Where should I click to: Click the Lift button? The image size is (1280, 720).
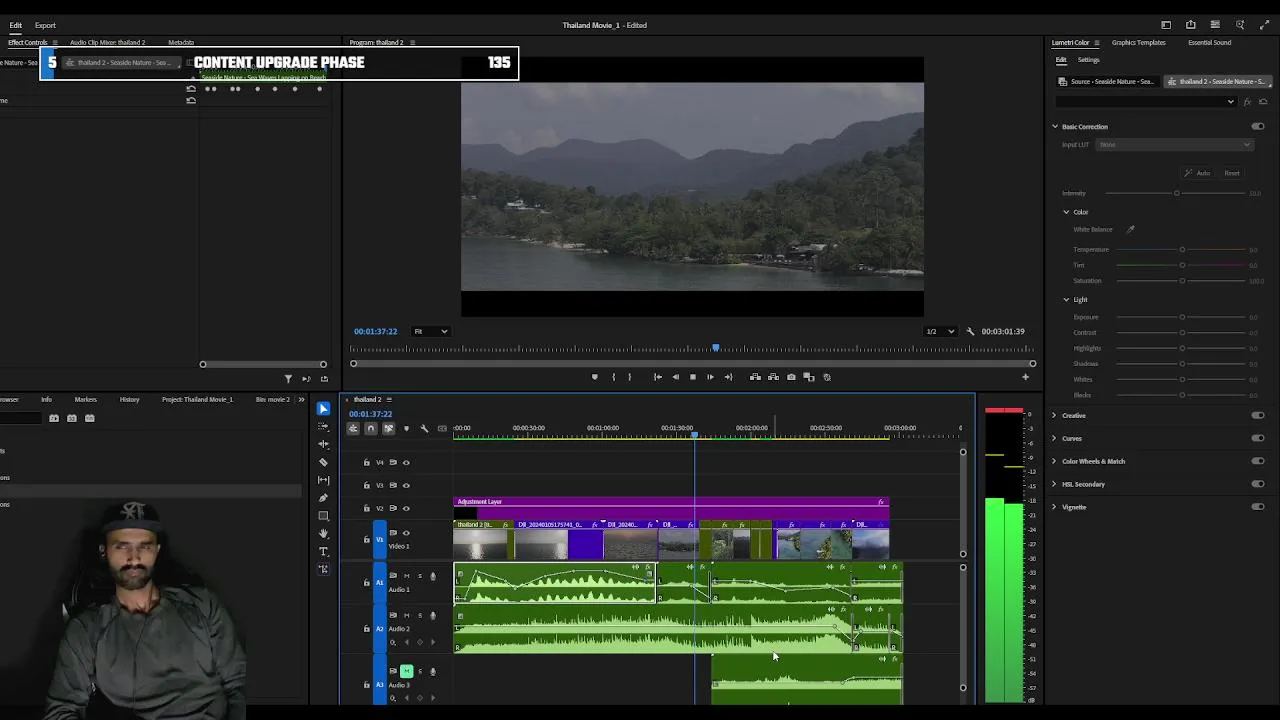pyautogui.click(x=755, y=377)
